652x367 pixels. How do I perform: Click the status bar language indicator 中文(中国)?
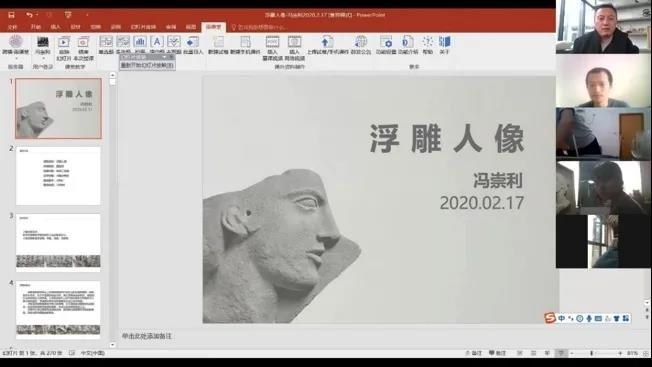tap(92, 353)
